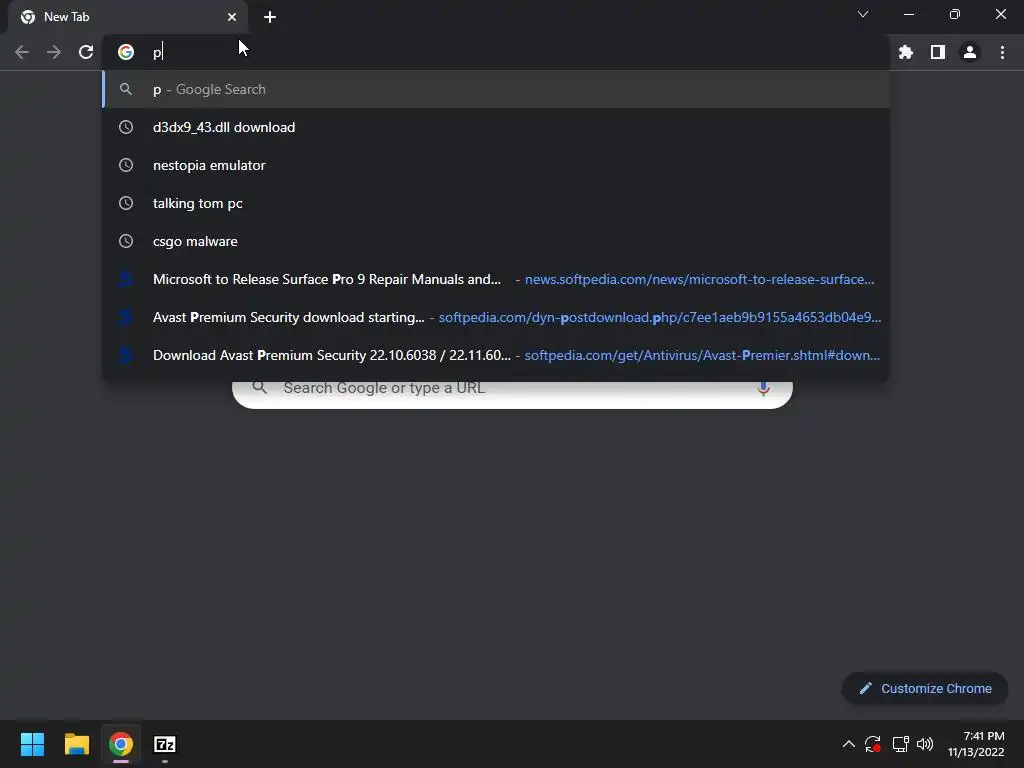Click the Softpedia favicon beside the Surface Pro 9 result
This screenshot has height=768, width=1024.
(126, 280)
